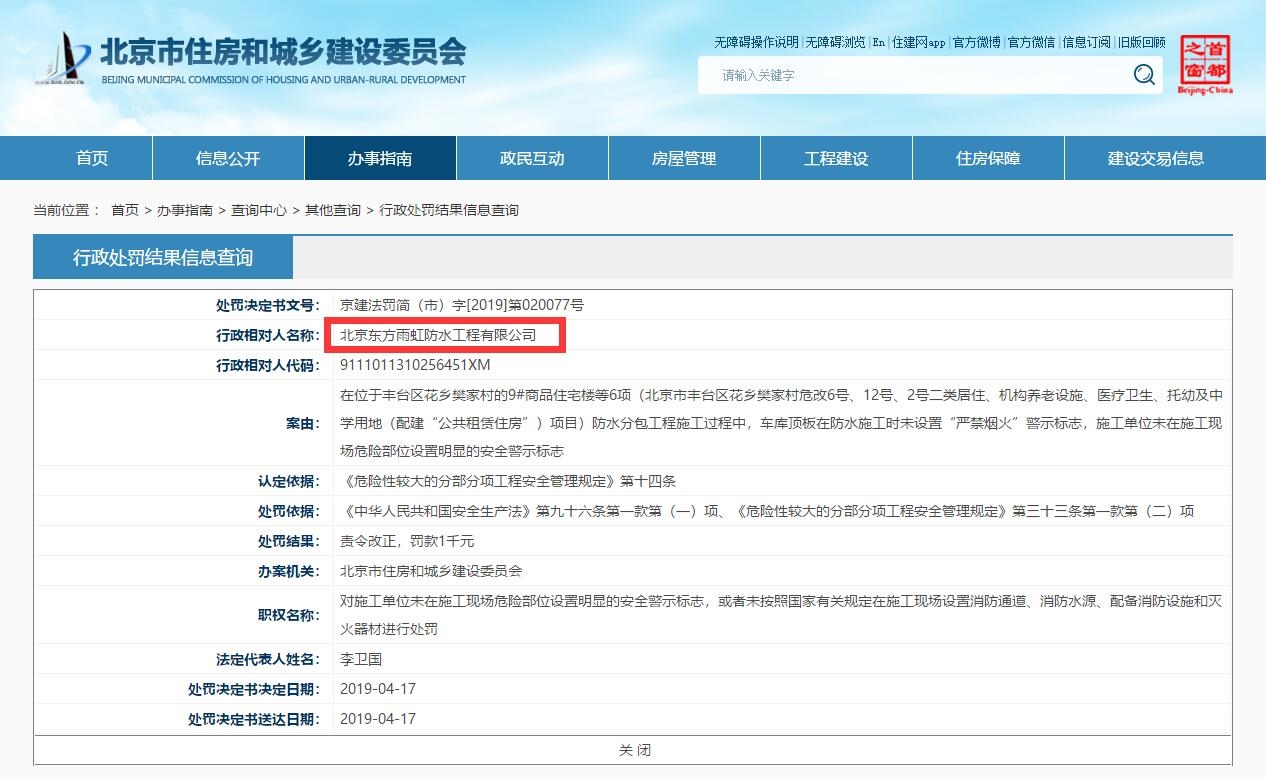1266x777 pixels.
Task: Open the 信息公开 navigation tab
Action: (228, 158)
